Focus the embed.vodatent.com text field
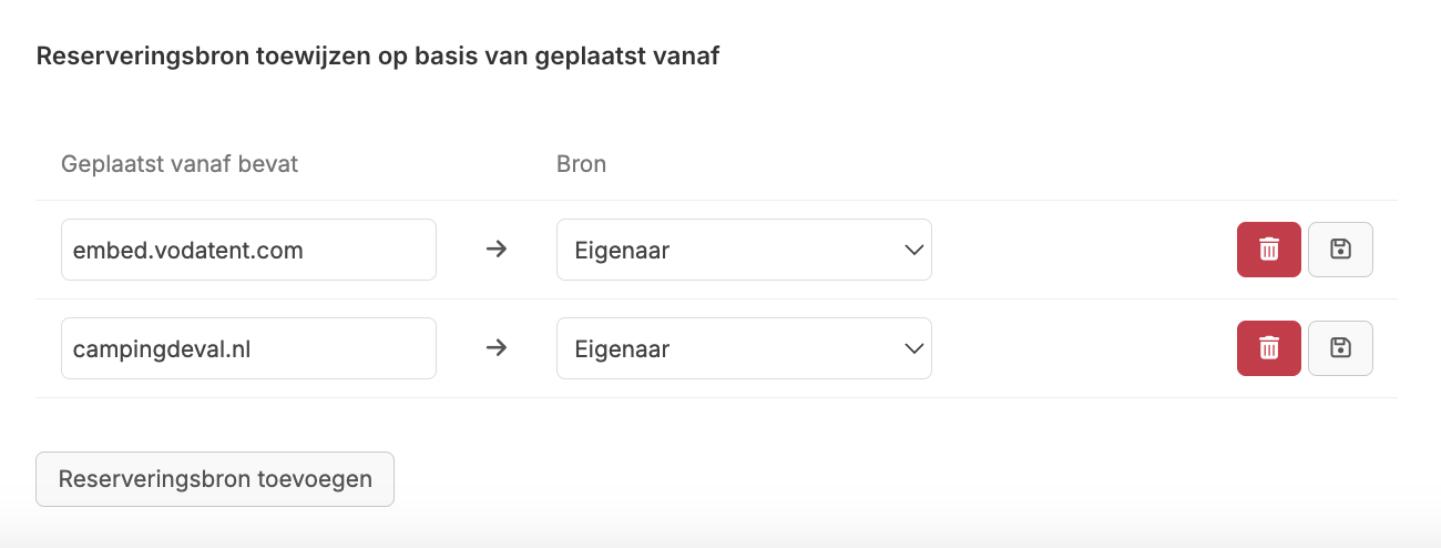This screenshot has height=548, width=1441. click(248, 250)
